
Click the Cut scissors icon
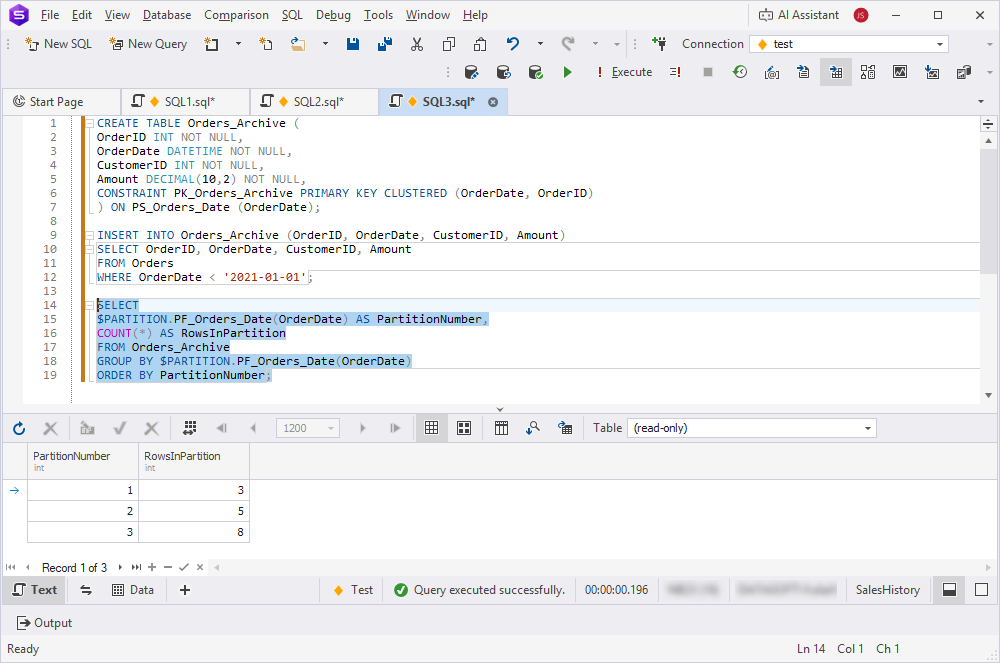(417, 44)
